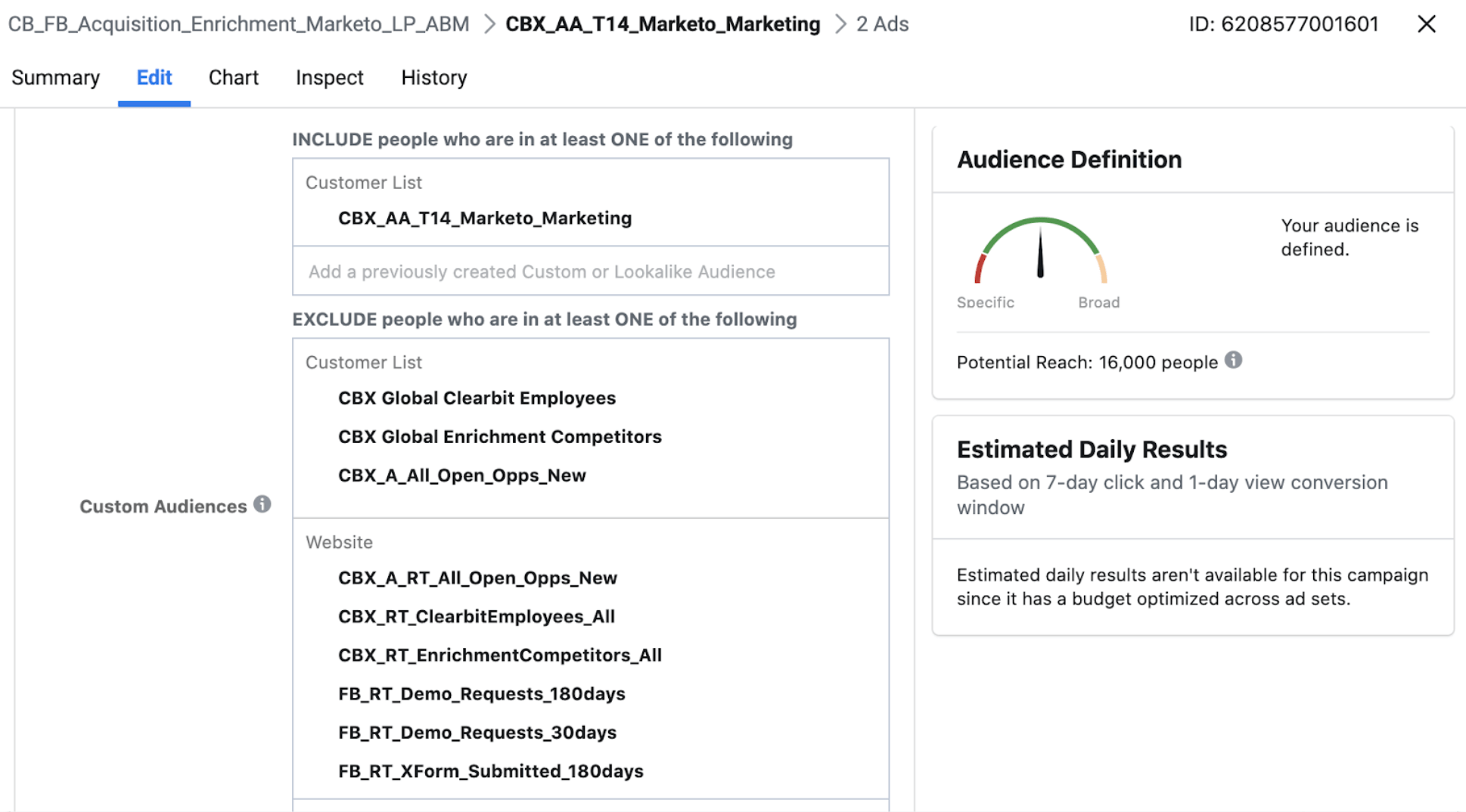Open the Chart tab

tap(233, 77)
